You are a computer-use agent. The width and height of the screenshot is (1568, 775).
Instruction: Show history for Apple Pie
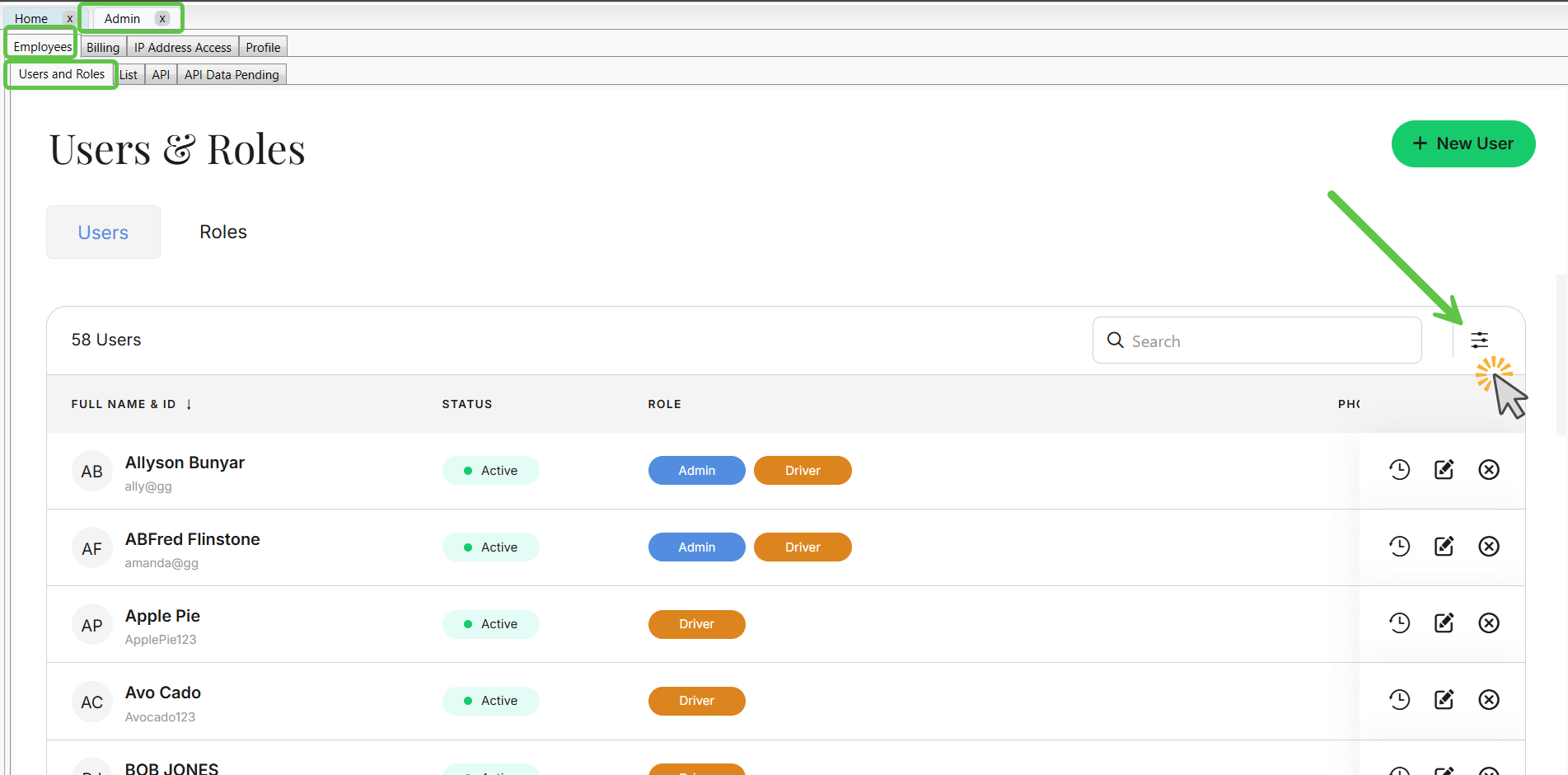pos(1399,623)
